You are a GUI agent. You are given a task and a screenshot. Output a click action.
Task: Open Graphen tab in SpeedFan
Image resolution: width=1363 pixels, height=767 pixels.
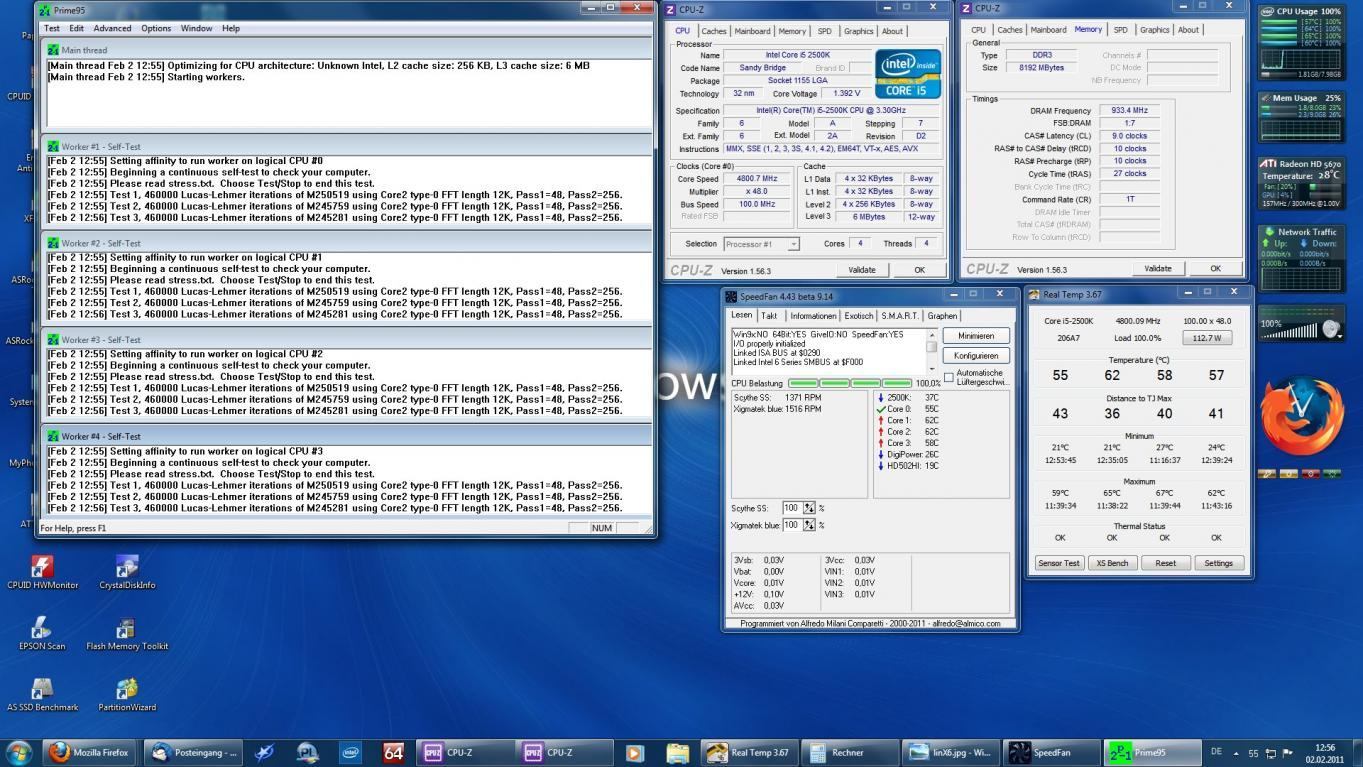point(942,316)
